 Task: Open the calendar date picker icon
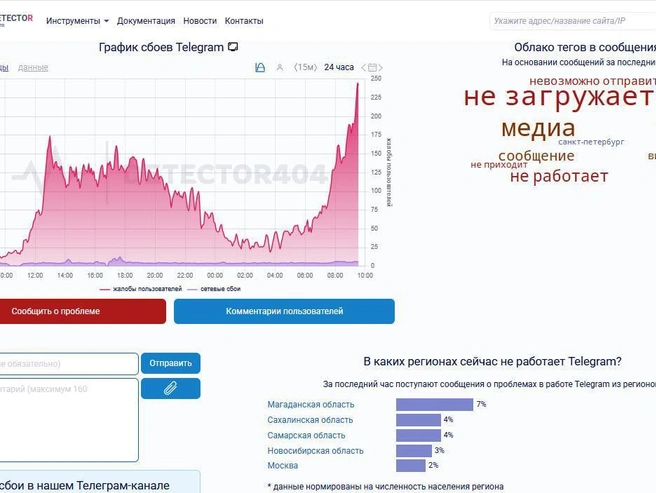(x=372, y=67)
